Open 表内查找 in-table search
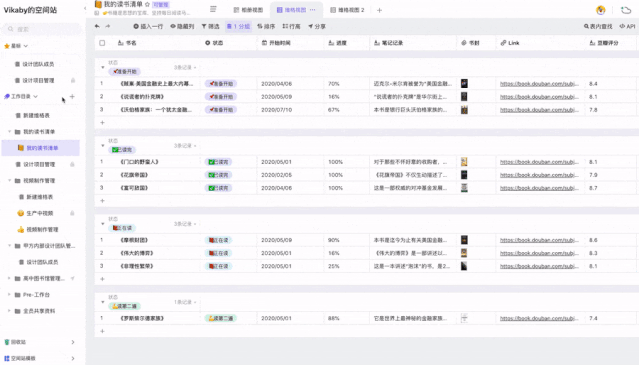Image resolution: width=639 pixels, height=365 pixels. pos(598,26)
